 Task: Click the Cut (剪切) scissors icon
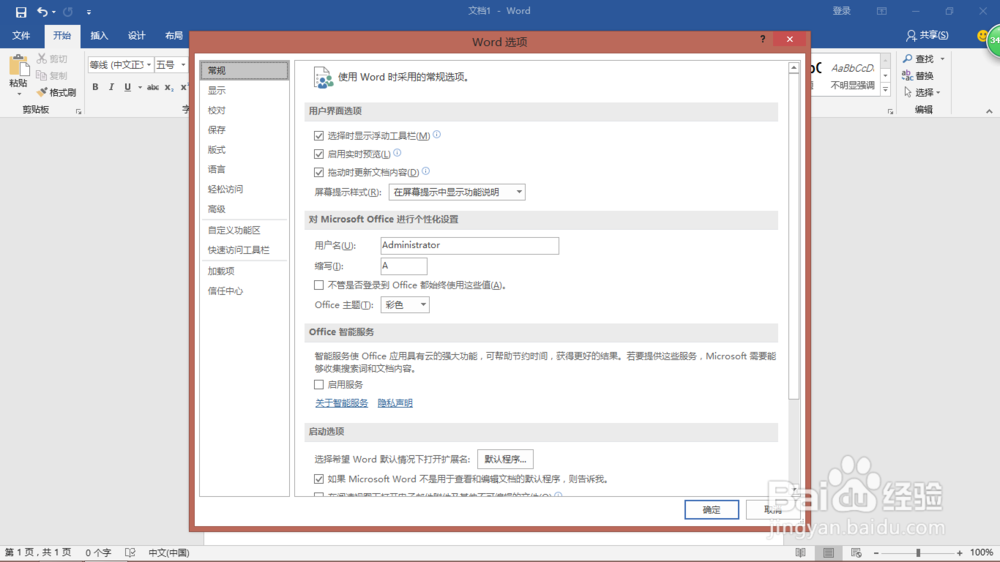click(x=42, y=59)
